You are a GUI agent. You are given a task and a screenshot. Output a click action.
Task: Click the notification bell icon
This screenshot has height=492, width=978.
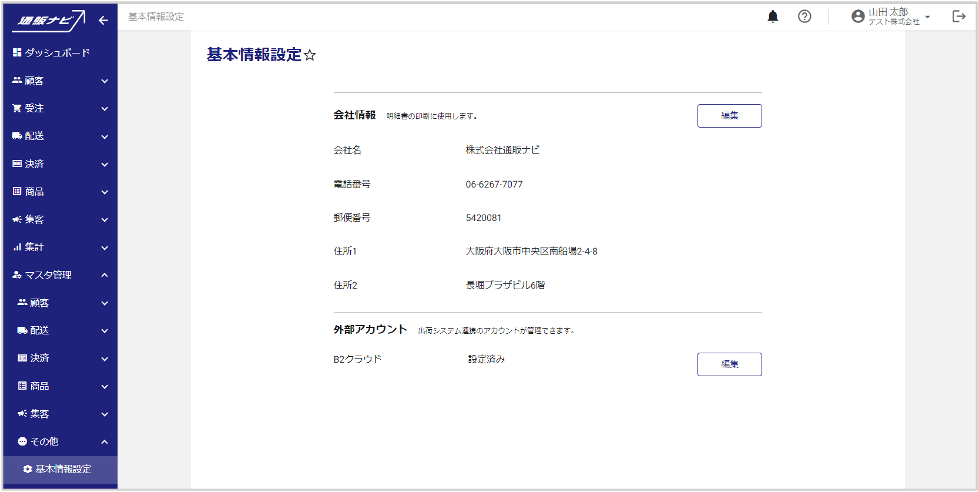click(772, 17)
